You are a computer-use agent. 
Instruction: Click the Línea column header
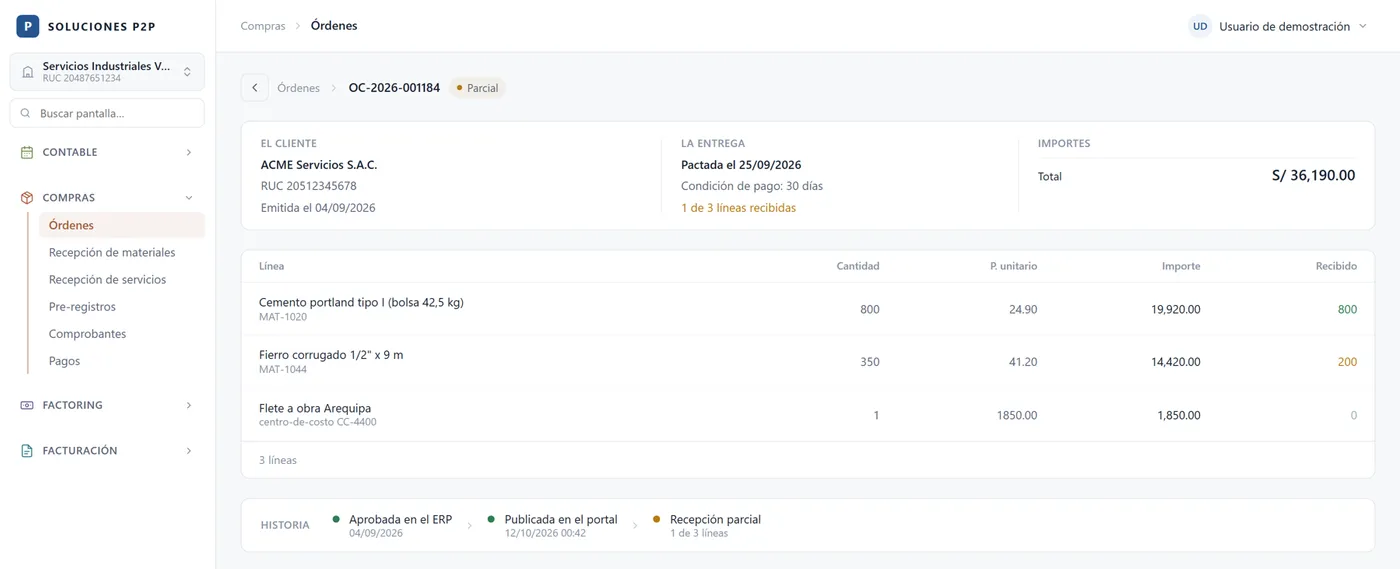tap(271, 266)
